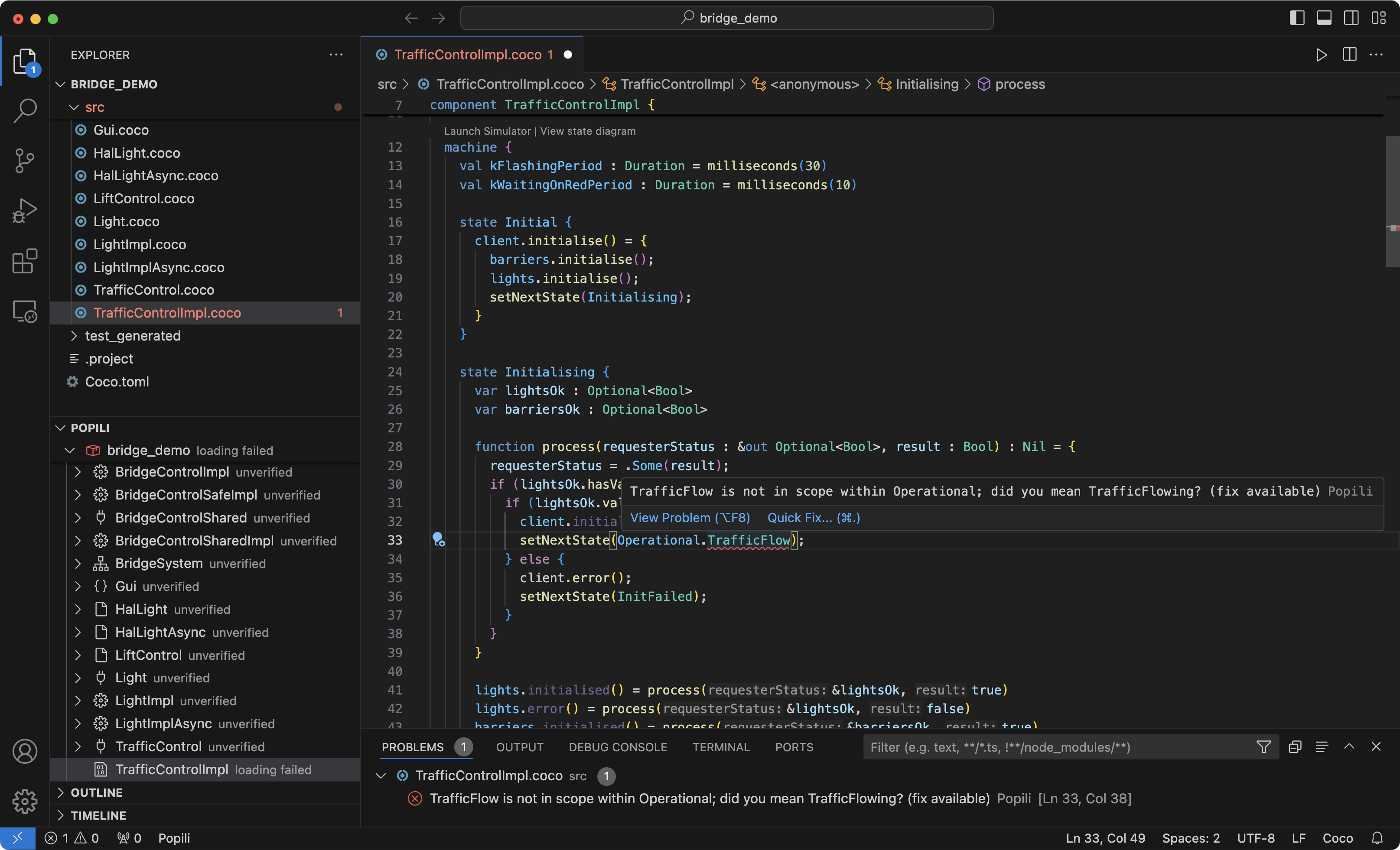Collapse the BRIDGE_DEMO explorer section
The height and width of the screenshot is (850, 1400).
(60, 84)
